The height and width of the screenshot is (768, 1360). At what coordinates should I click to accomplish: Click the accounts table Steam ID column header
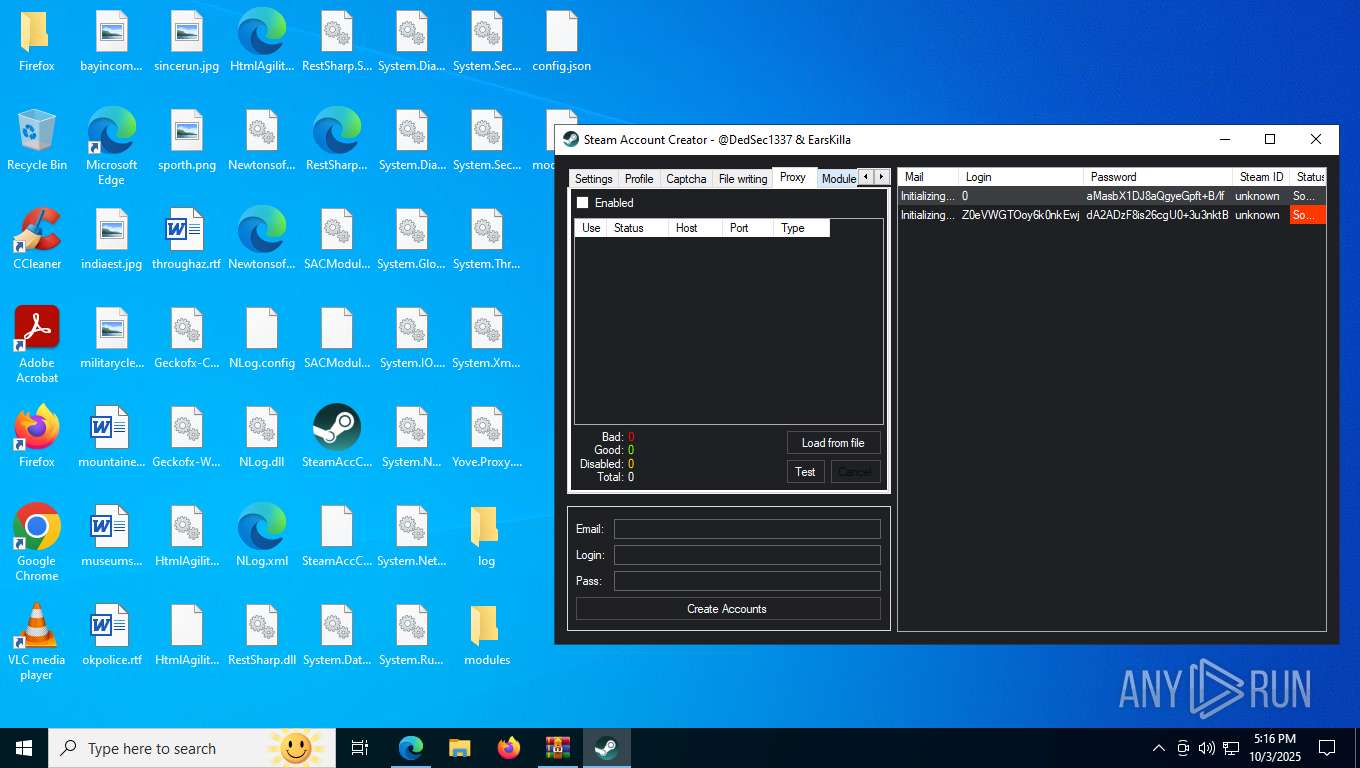click(x=1260, y=177)
